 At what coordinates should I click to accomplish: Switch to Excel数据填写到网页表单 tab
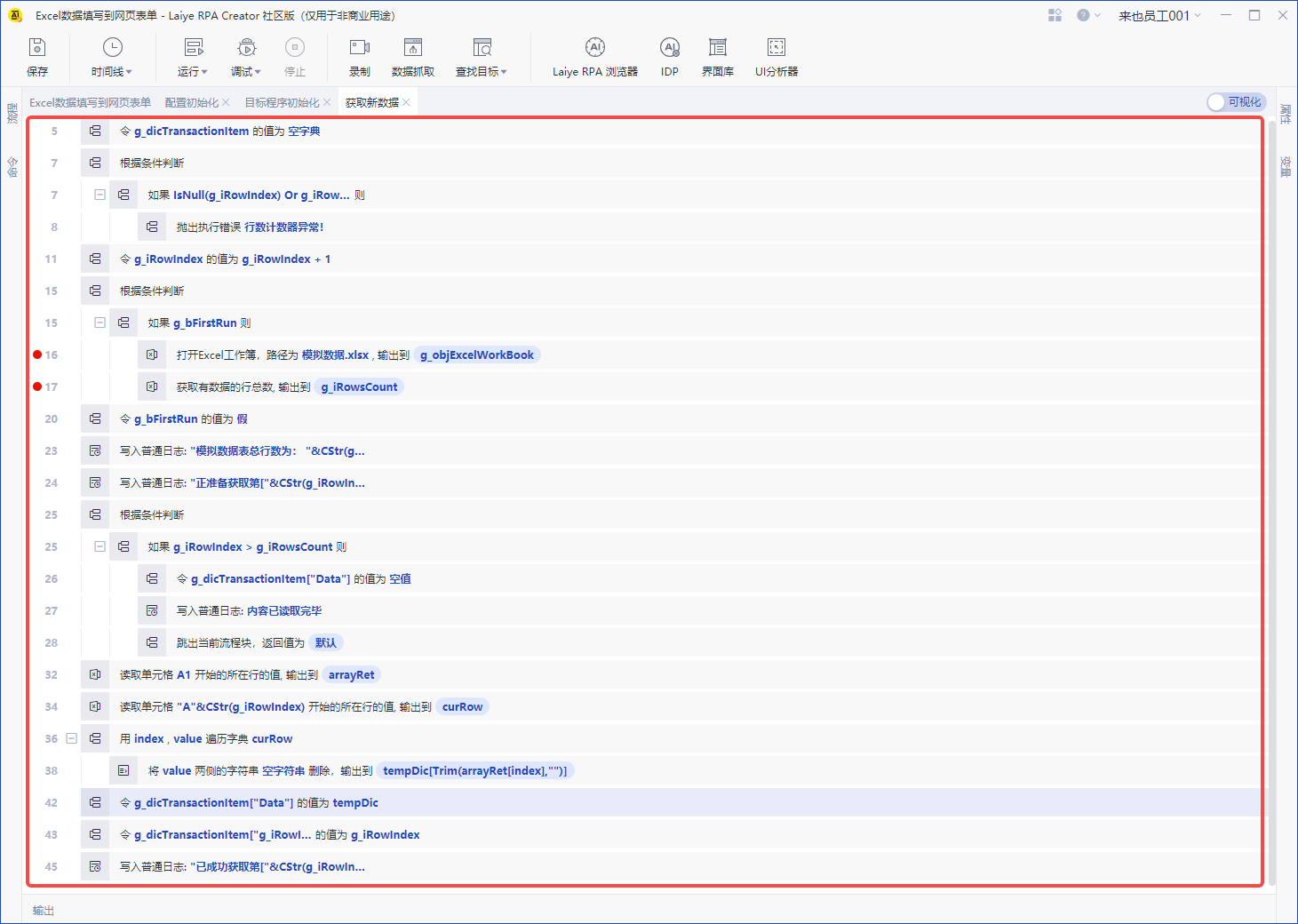[x=90, y=103]
